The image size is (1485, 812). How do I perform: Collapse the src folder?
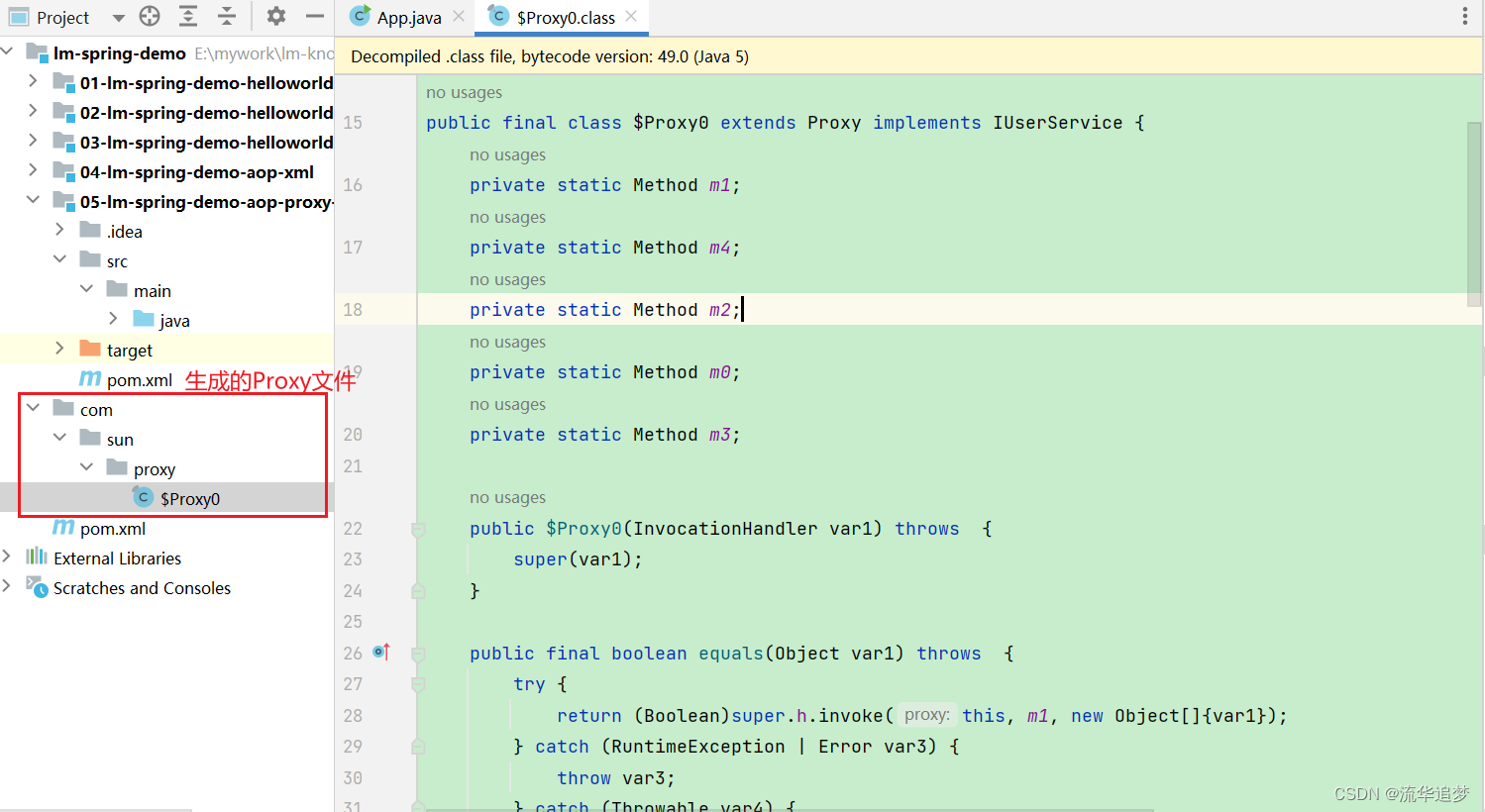59,258
